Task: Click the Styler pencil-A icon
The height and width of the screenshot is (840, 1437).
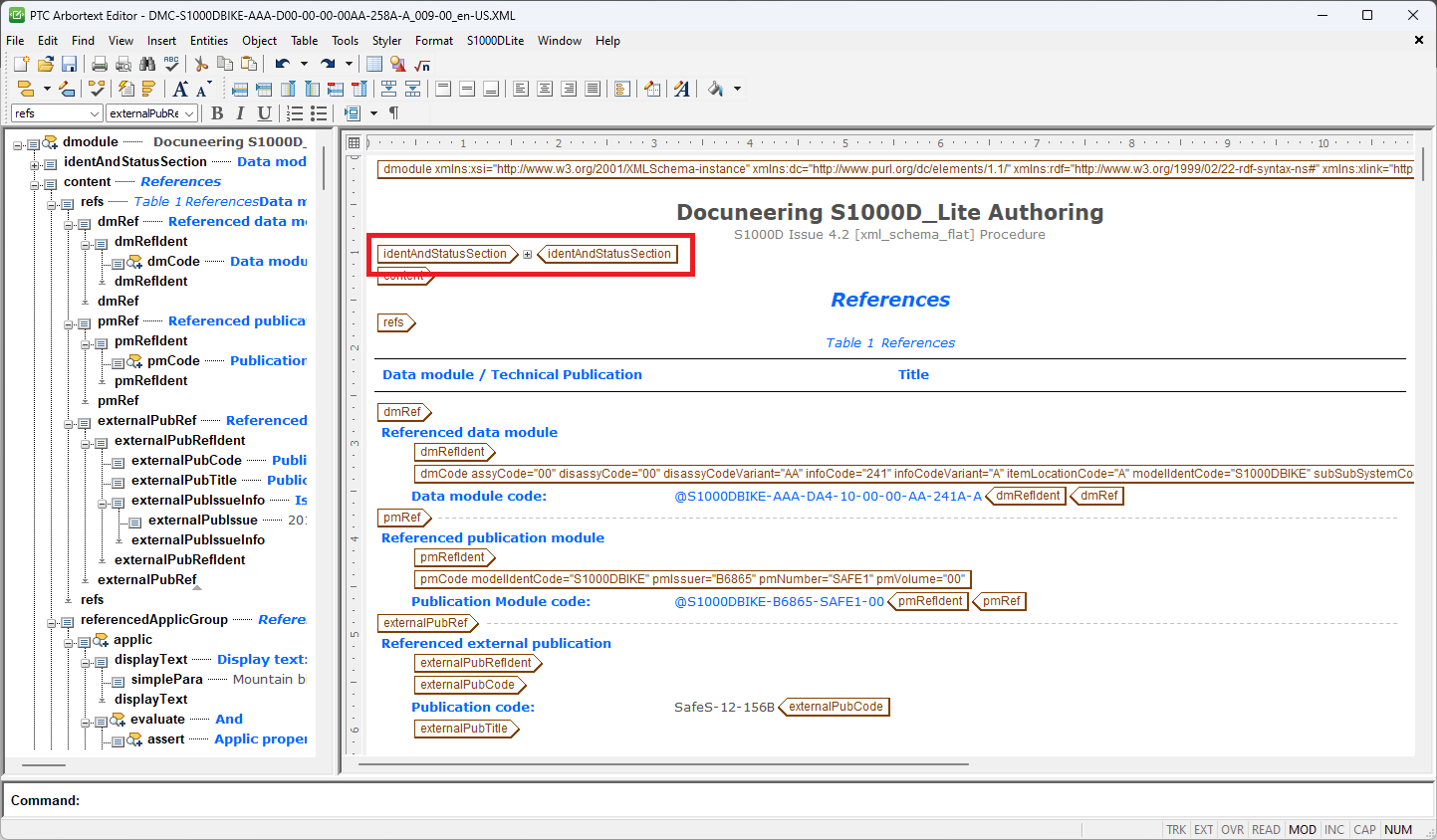Action: pos(682,89)
